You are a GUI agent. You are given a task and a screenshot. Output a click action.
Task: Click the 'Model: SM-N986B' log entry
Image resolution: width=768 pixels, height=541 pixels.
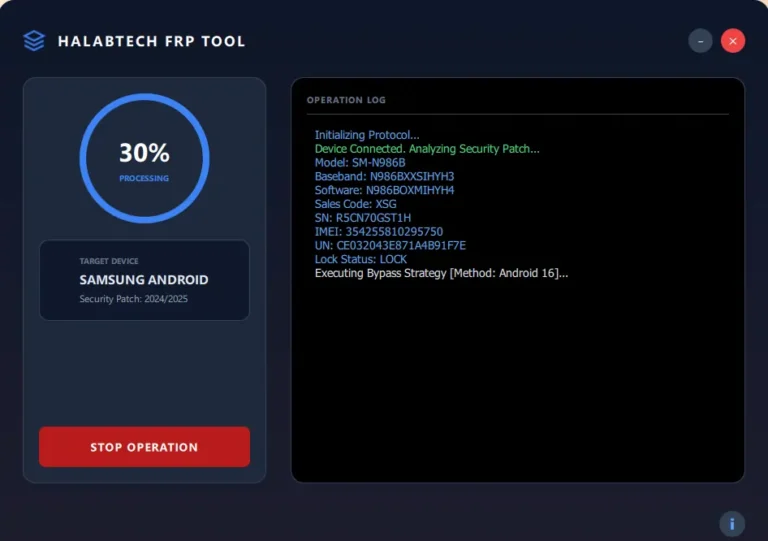360,163
